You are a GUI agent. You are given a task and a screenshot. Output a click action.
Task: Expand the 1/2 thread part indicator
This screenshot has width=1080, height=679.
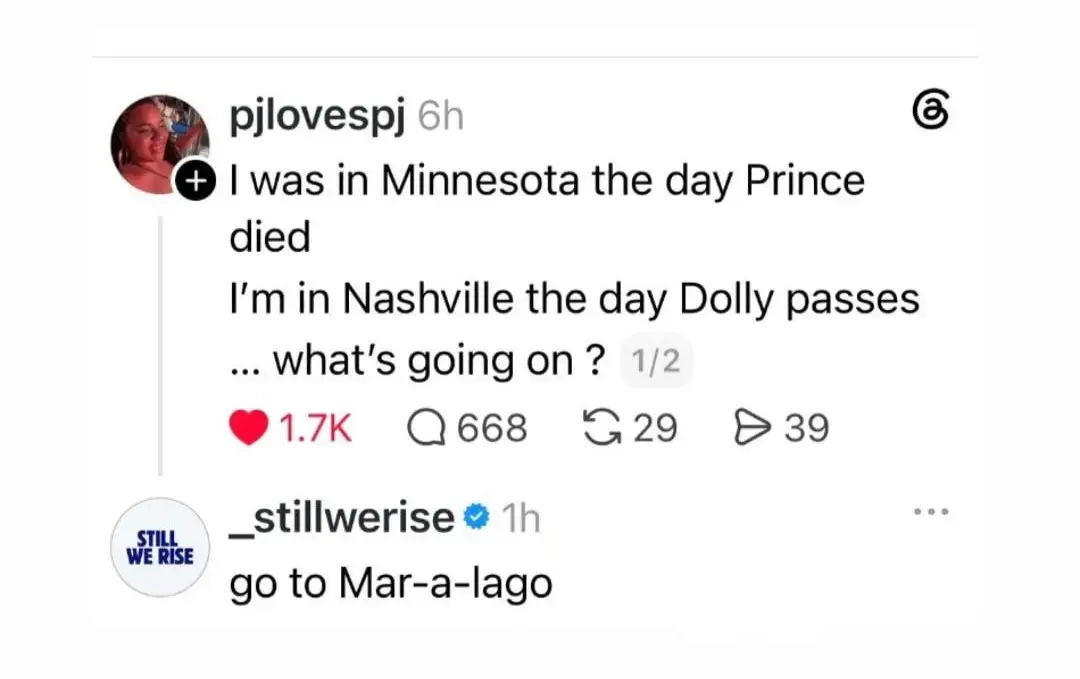pos(656,361)
